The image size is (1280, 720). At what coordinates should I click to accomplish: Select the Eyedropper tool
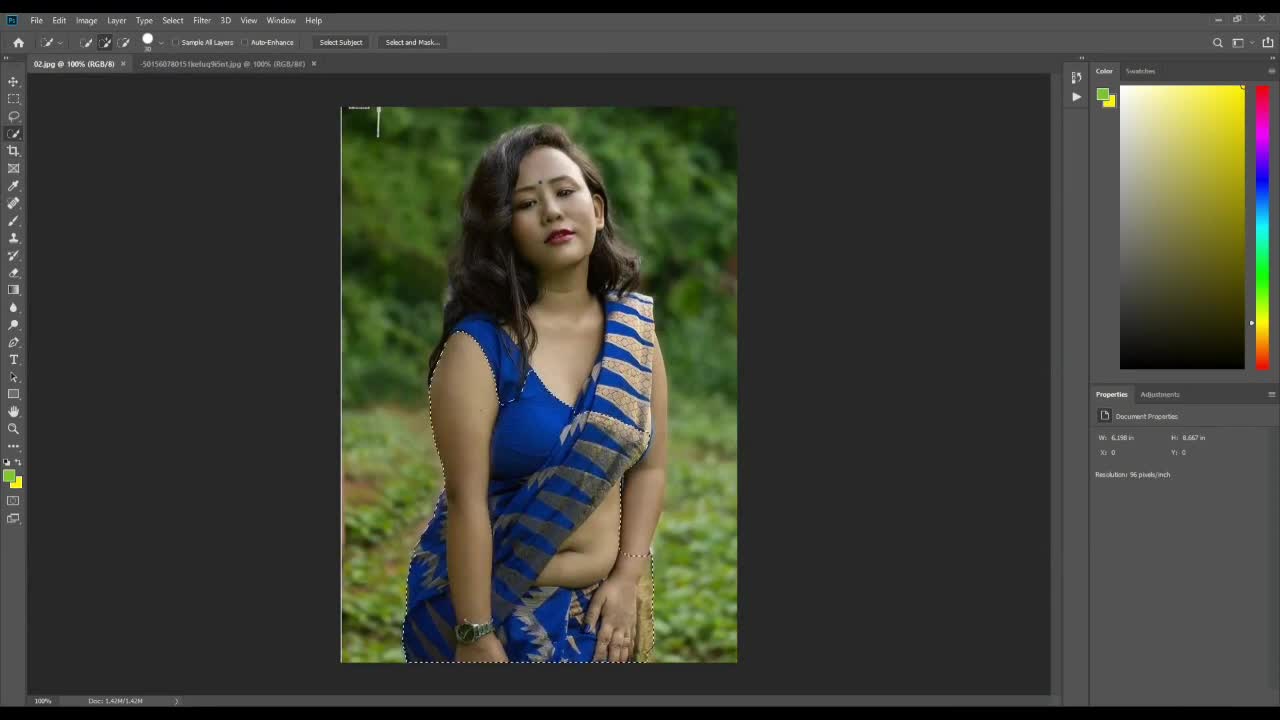(x=13, y=186)
